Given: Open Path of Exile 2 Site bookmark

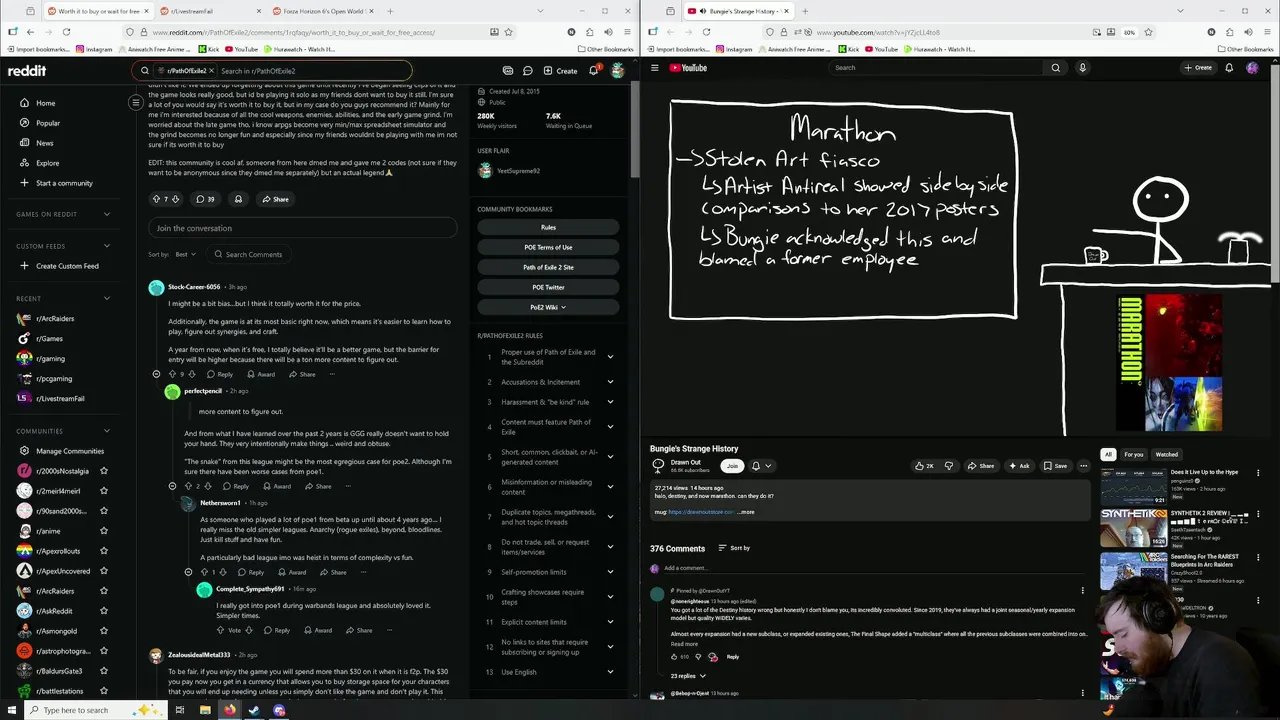Looking at the screenshot, I should click(x=548, y=267).
